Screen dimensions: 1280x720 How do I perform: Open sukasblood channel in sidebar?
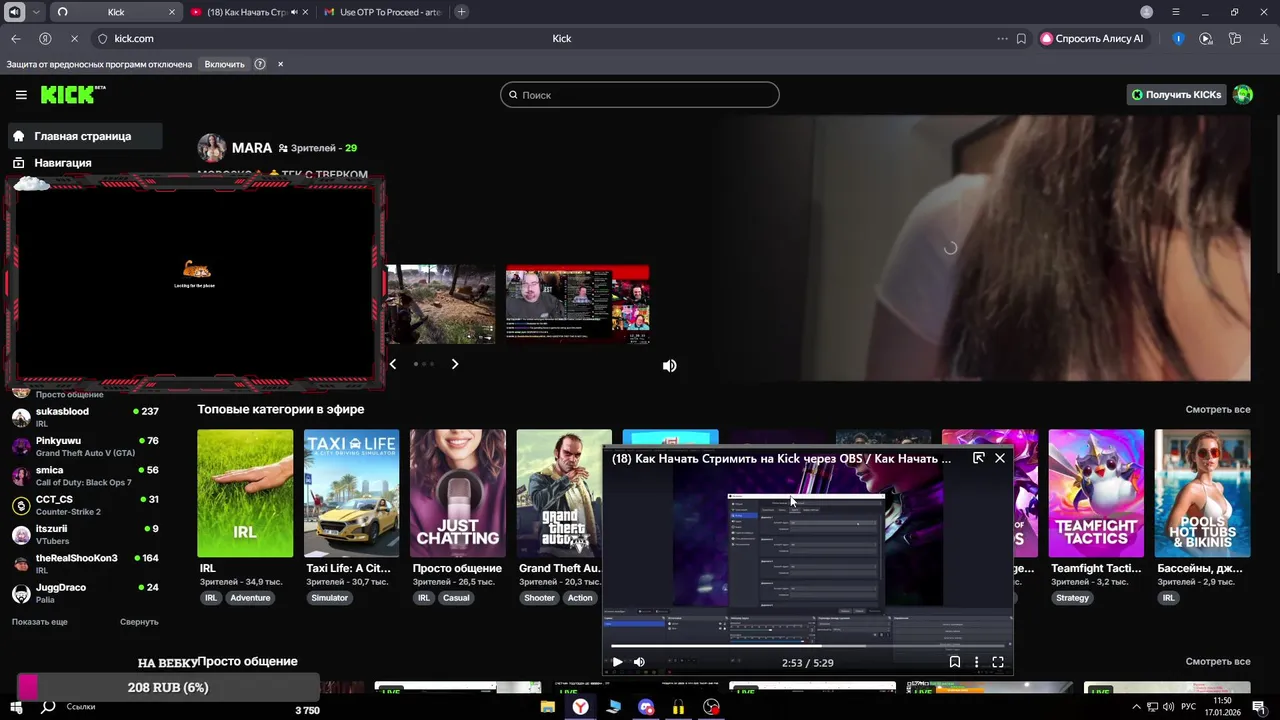(85, 417)
